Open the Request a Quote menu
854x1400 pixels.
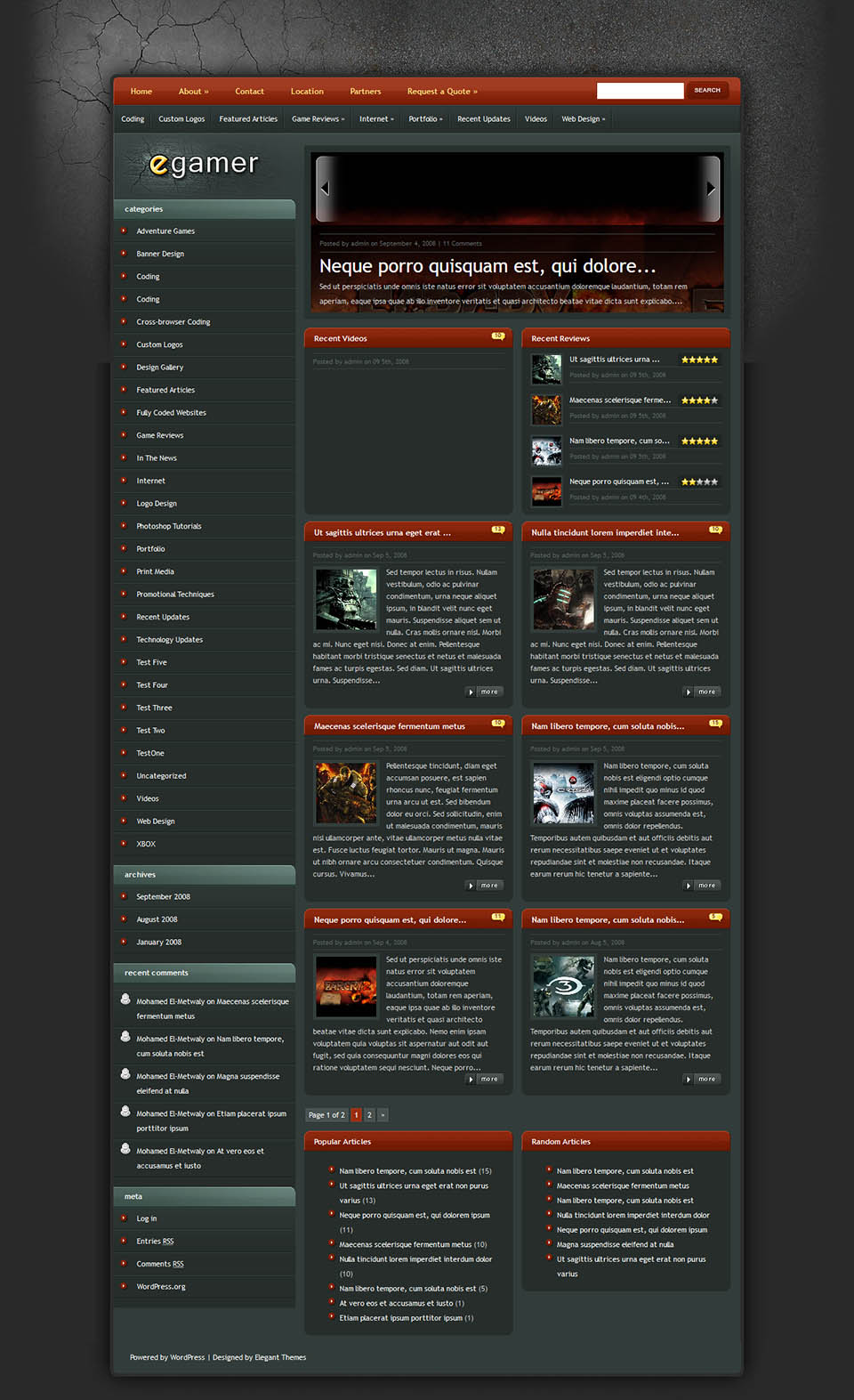pos(442,92)
